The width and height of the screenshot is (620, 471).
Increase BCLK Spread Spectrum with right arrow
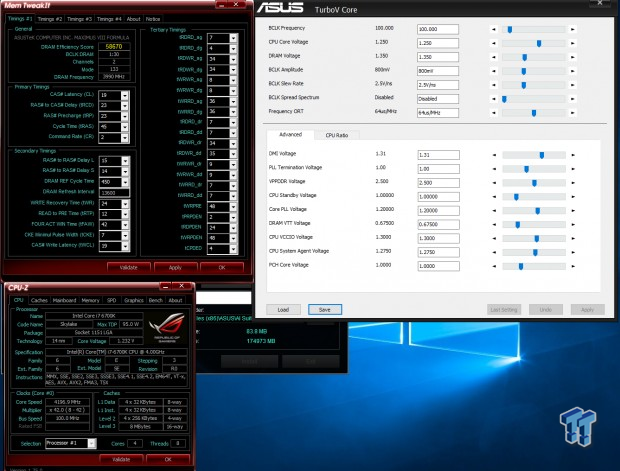[573, 99]
